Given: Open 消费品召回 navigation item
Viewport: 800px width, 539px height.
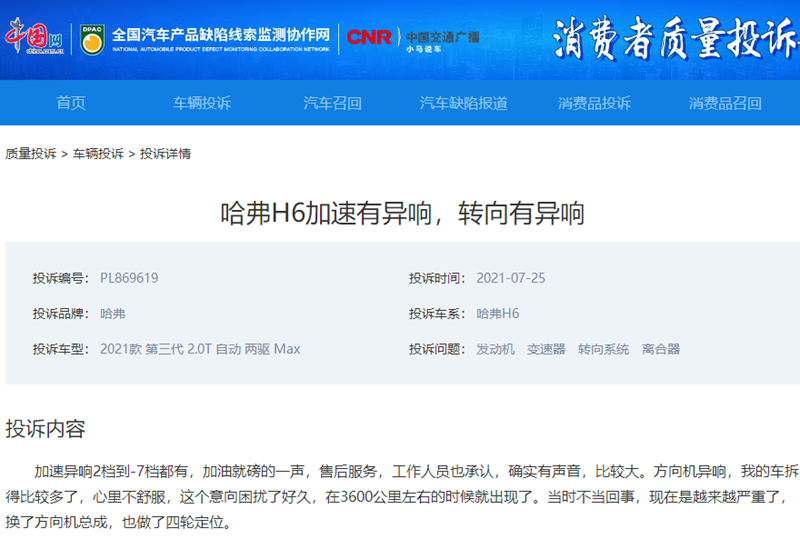Looking at the screenshot, I should tap(725, 103).
